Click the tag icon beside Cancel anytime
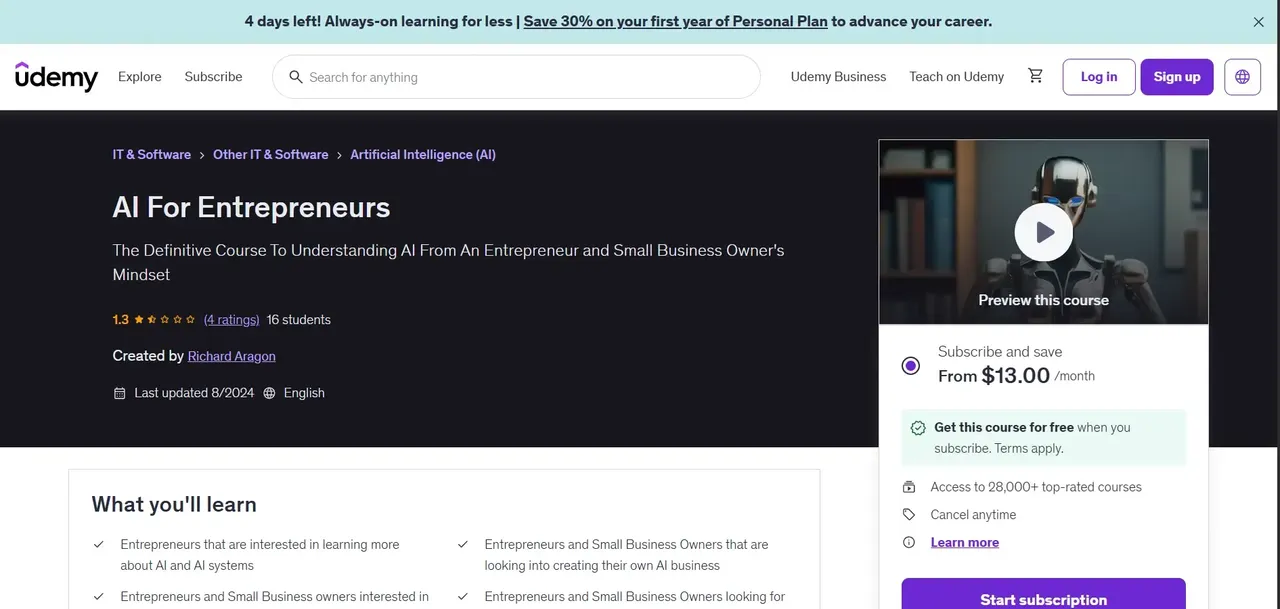The height and width of the screenshot is (609, 1280). (x=909, y=515)
